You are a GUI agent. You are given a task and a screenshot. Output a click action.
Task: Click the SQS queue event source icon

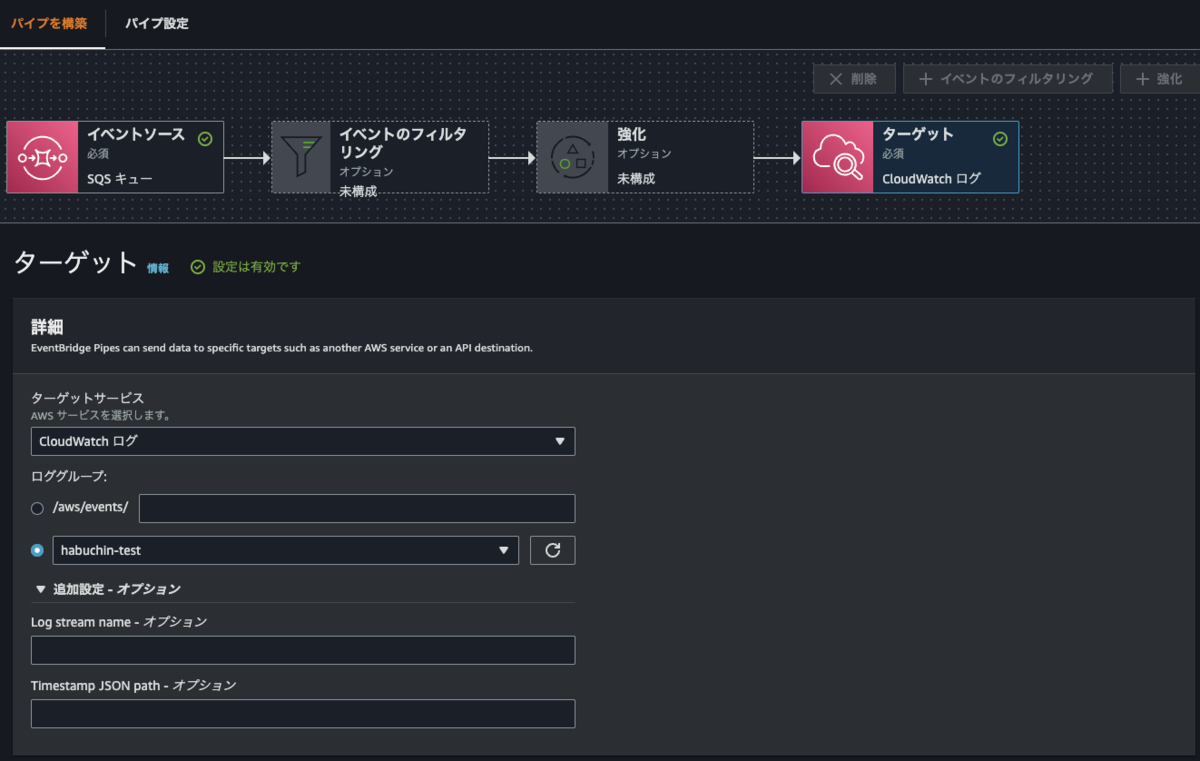[x=42, y=157]
